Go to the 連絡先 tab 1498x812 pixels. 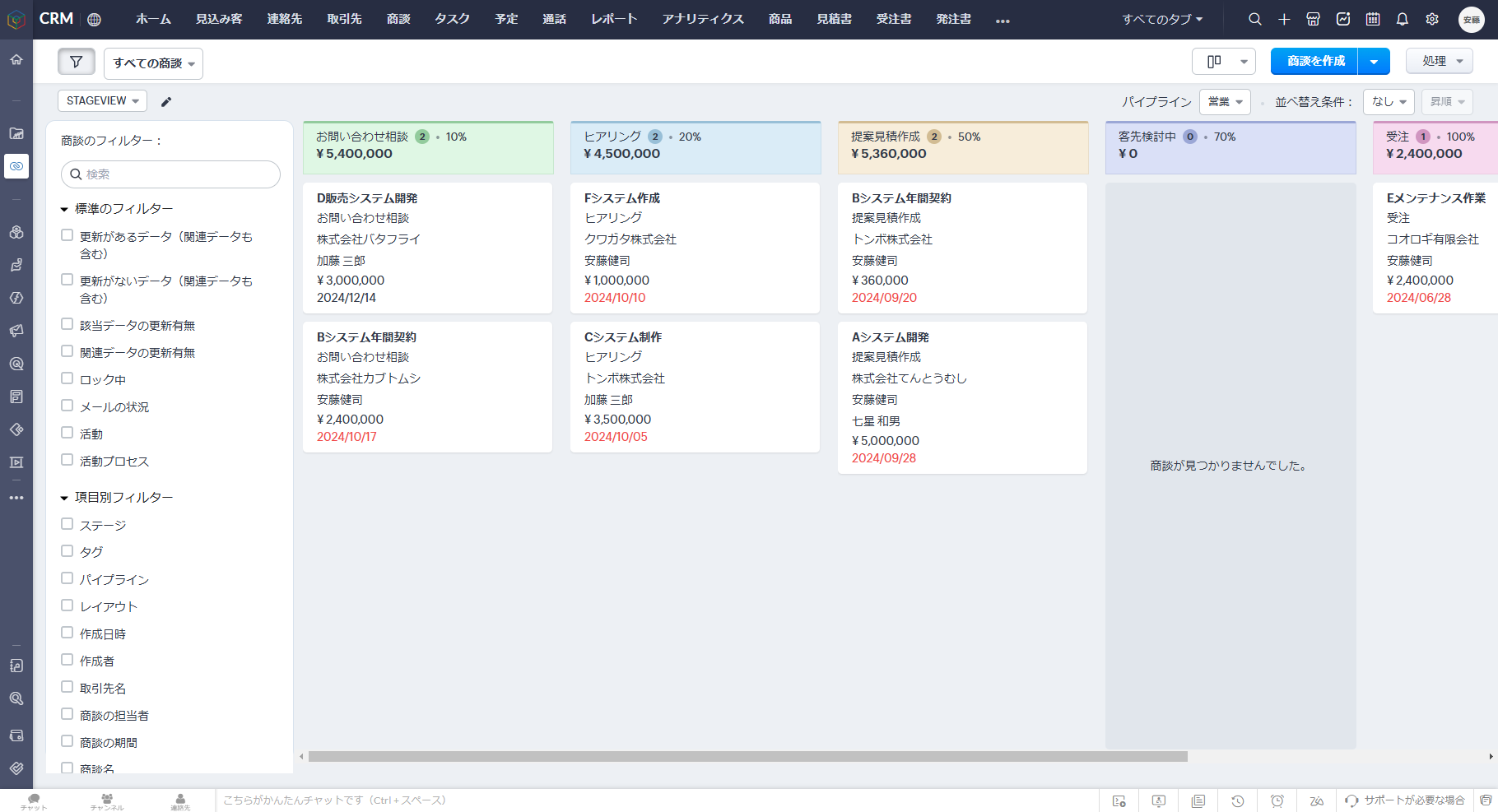pos(285,19)
